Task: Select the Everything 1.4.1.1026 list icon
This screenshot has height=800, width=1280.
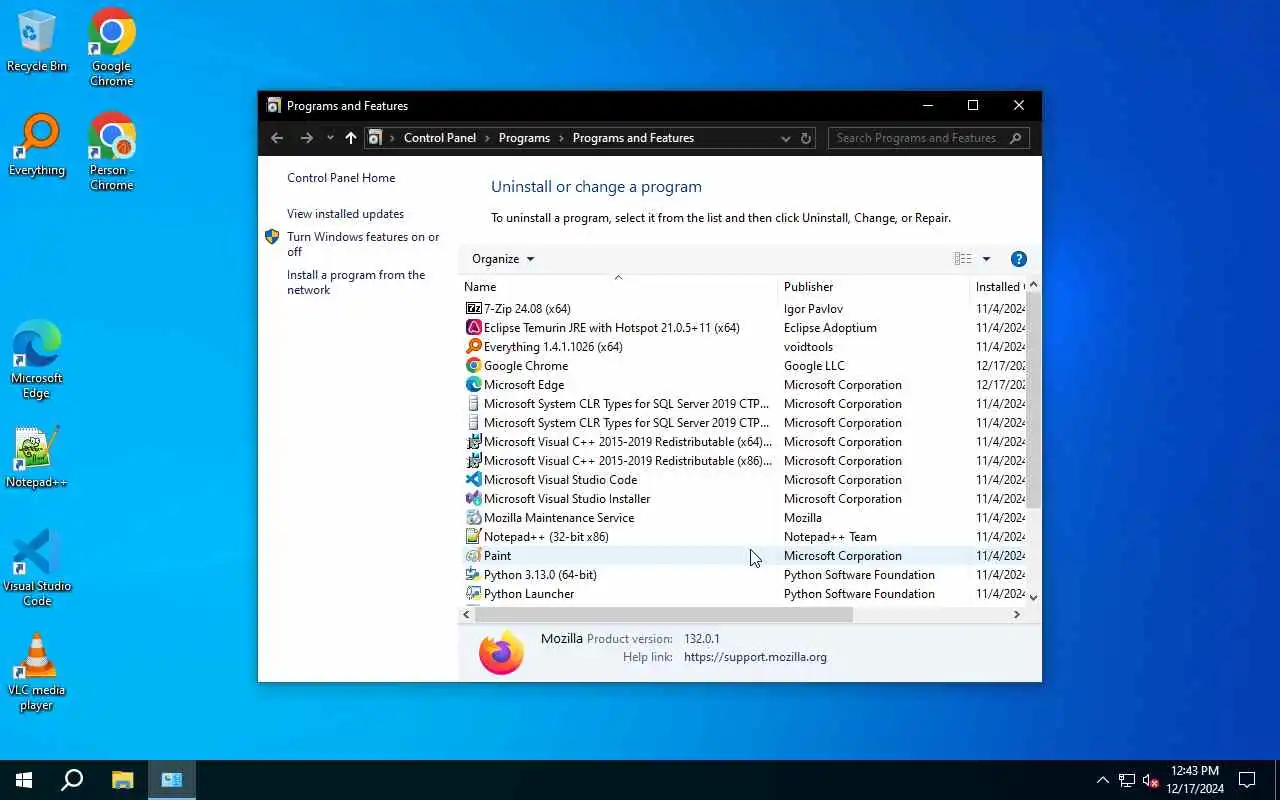Action: 474,347
